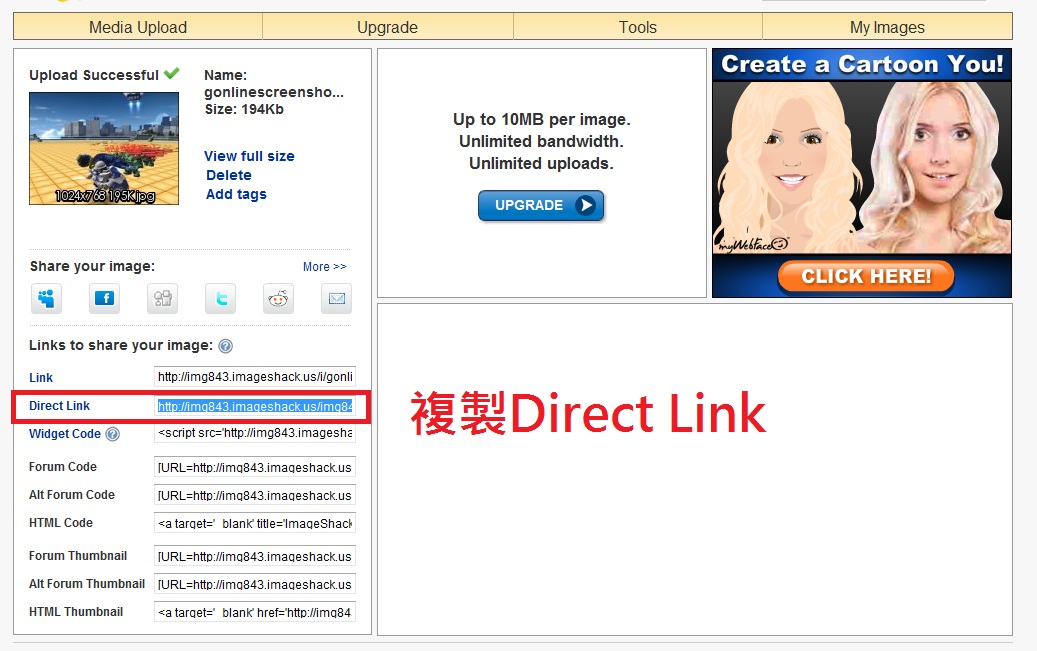
Task: Select the Link URL field
Action: coord(255,376)
